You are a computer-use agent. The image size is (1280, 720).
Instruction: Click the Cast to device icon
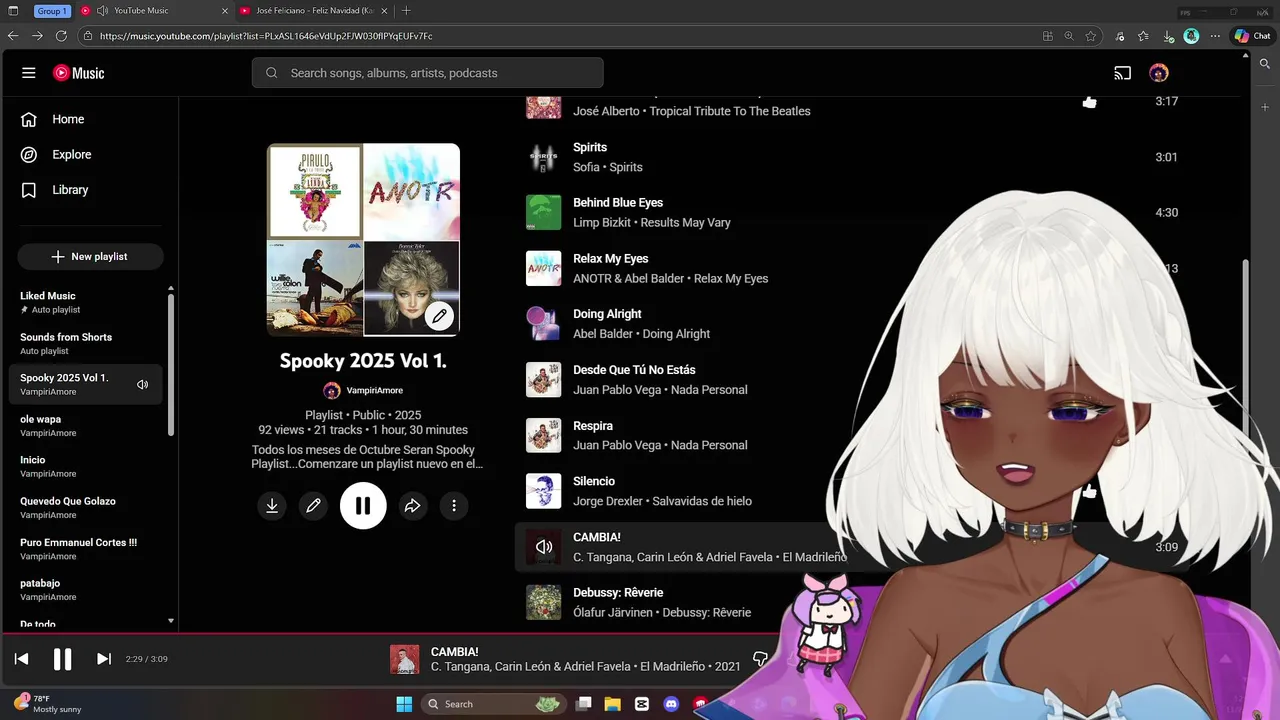pyautogui.click(x=1123, y=73)
